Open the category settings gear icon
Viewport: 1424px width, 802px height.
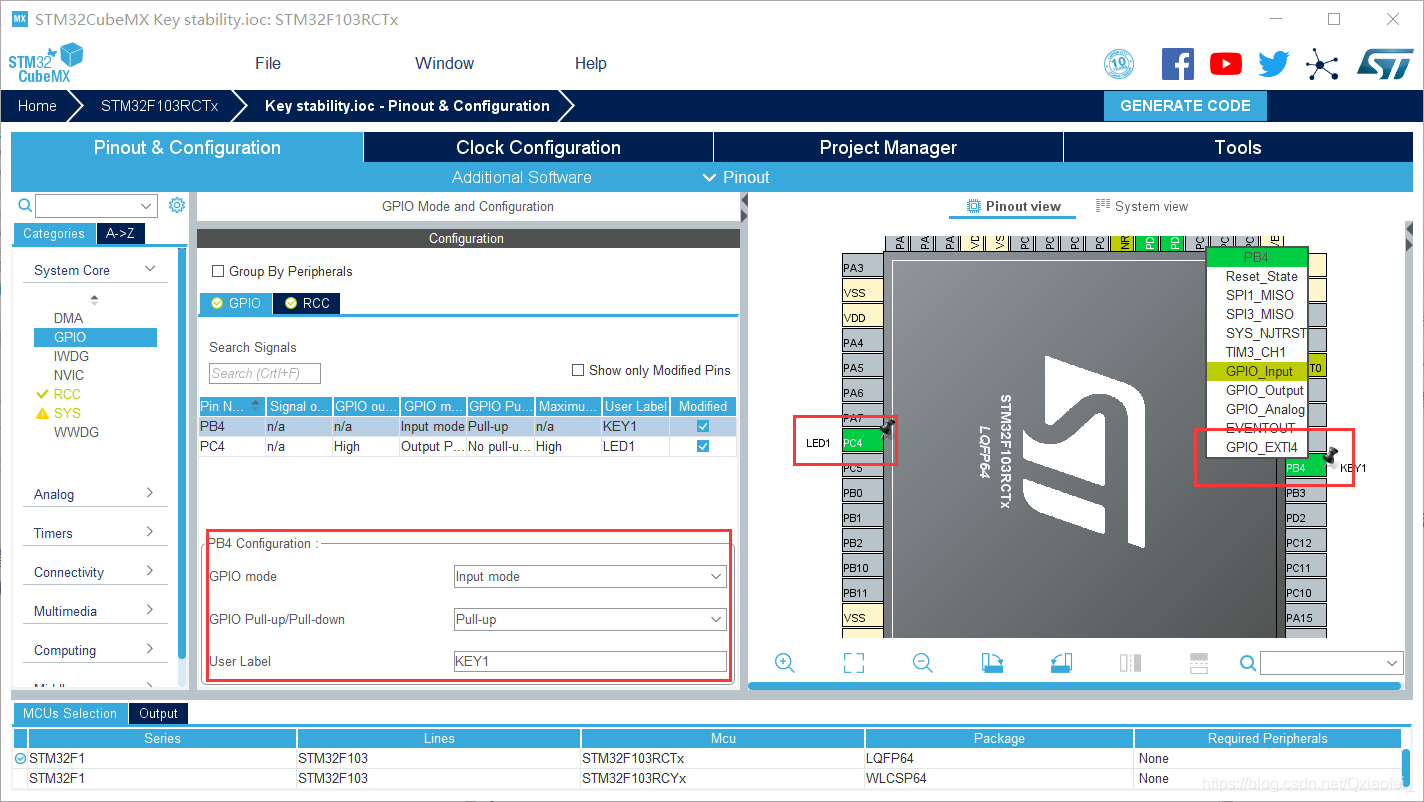pyautogui.click(x=177, y=205)
